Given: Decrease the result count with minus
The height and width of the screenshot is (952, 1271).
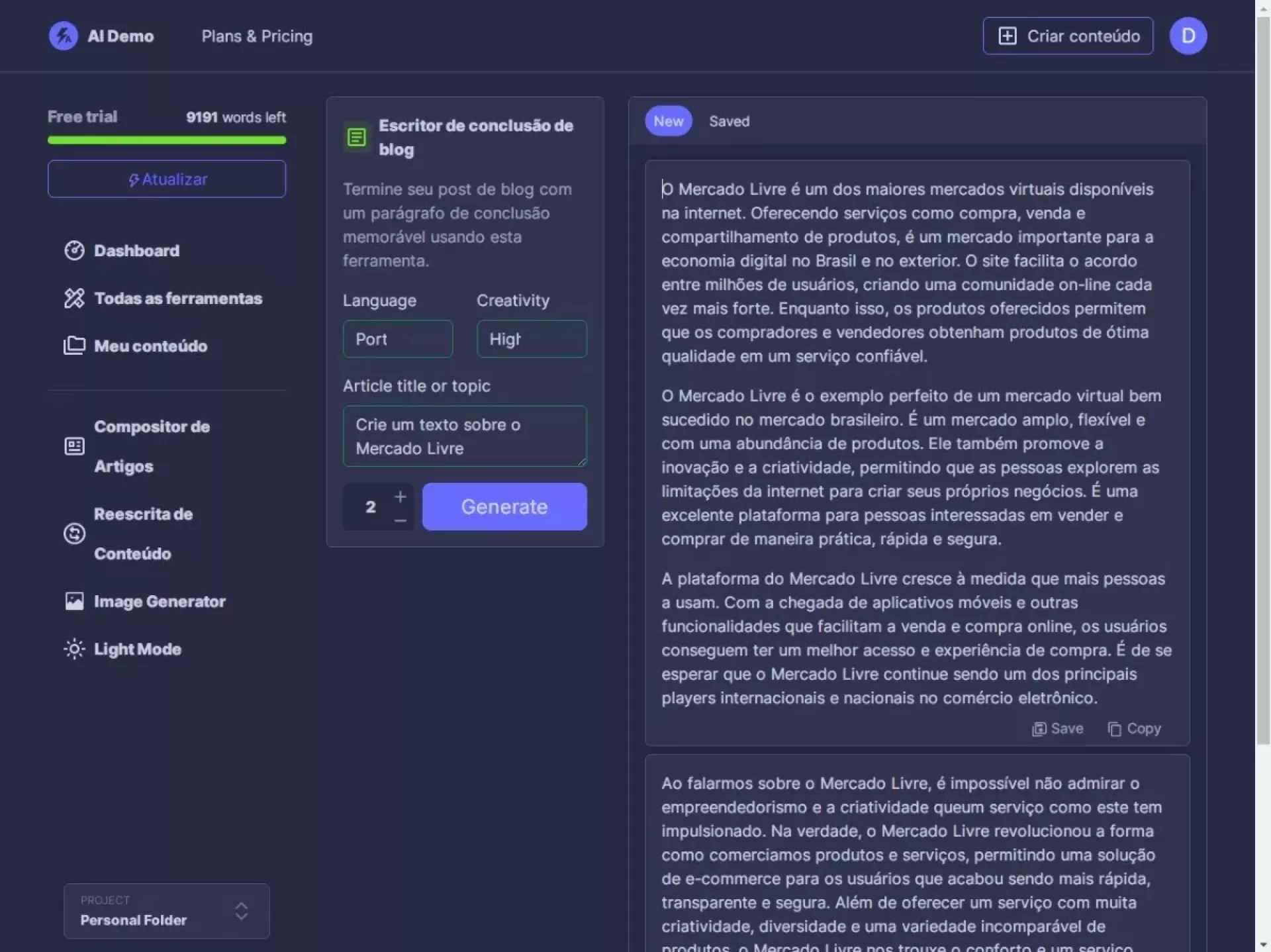Looking at the screenshot, I should coord(400,521).
